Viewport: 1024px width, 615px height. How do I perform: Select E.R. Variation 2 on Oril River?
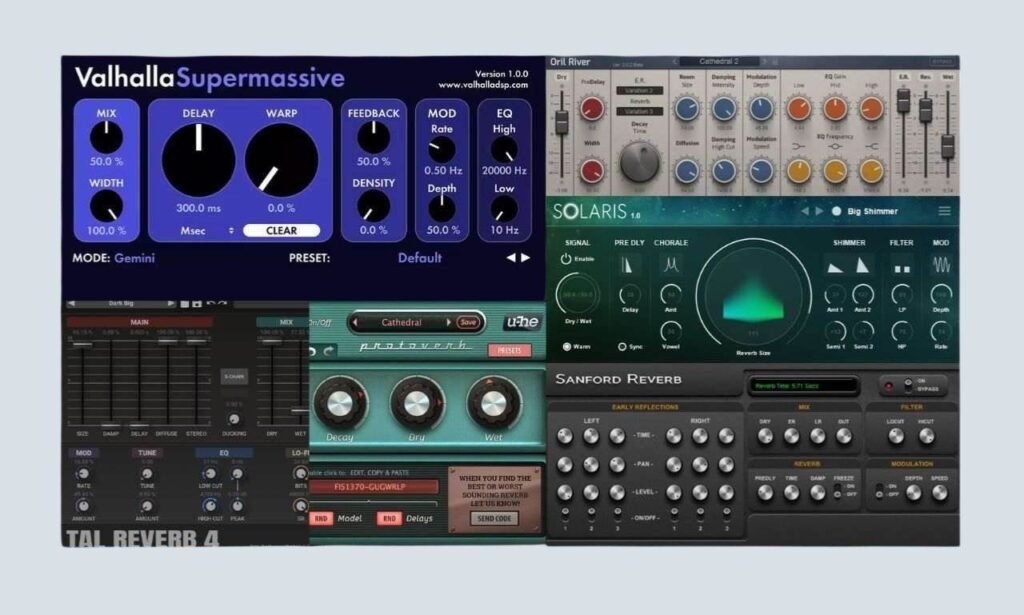[639, 91]
